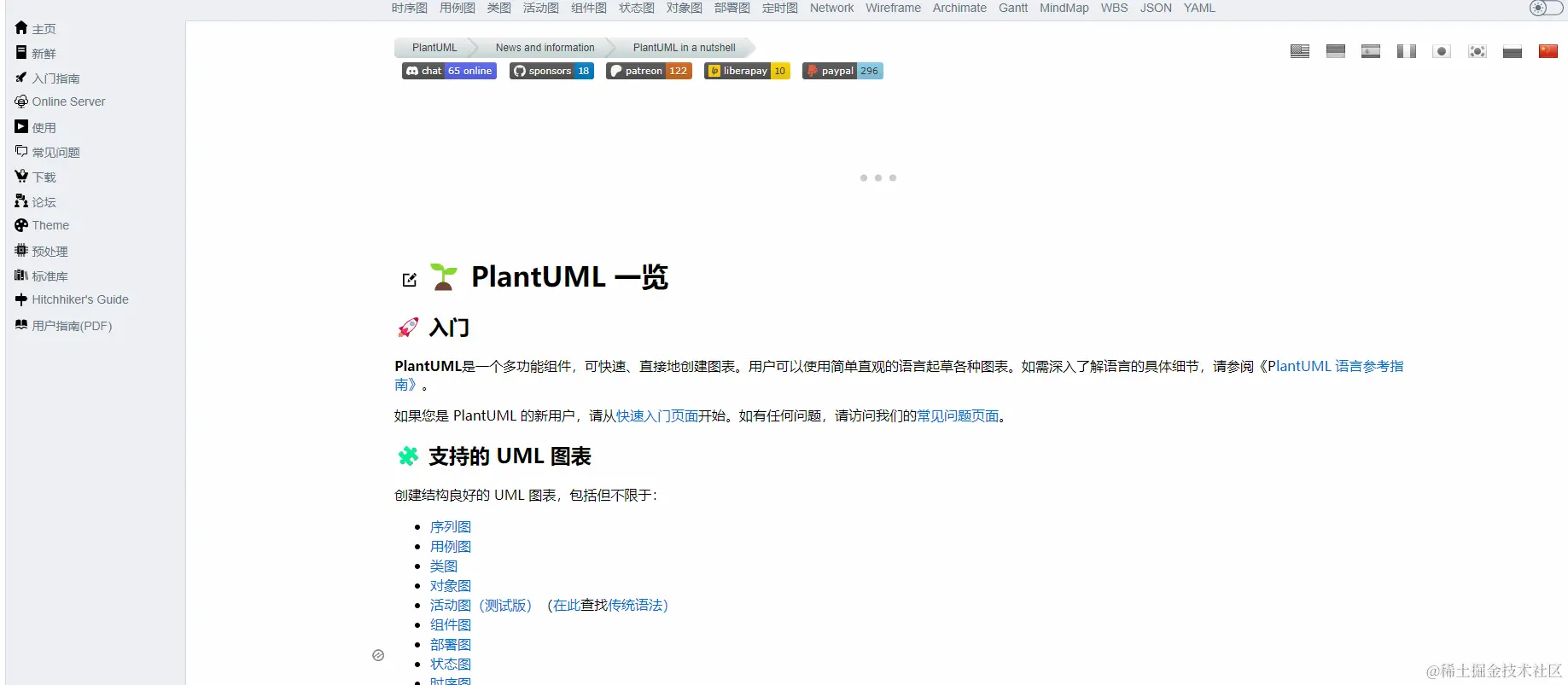
Task: Switch language using the French flag
Action: point(1407,51)
